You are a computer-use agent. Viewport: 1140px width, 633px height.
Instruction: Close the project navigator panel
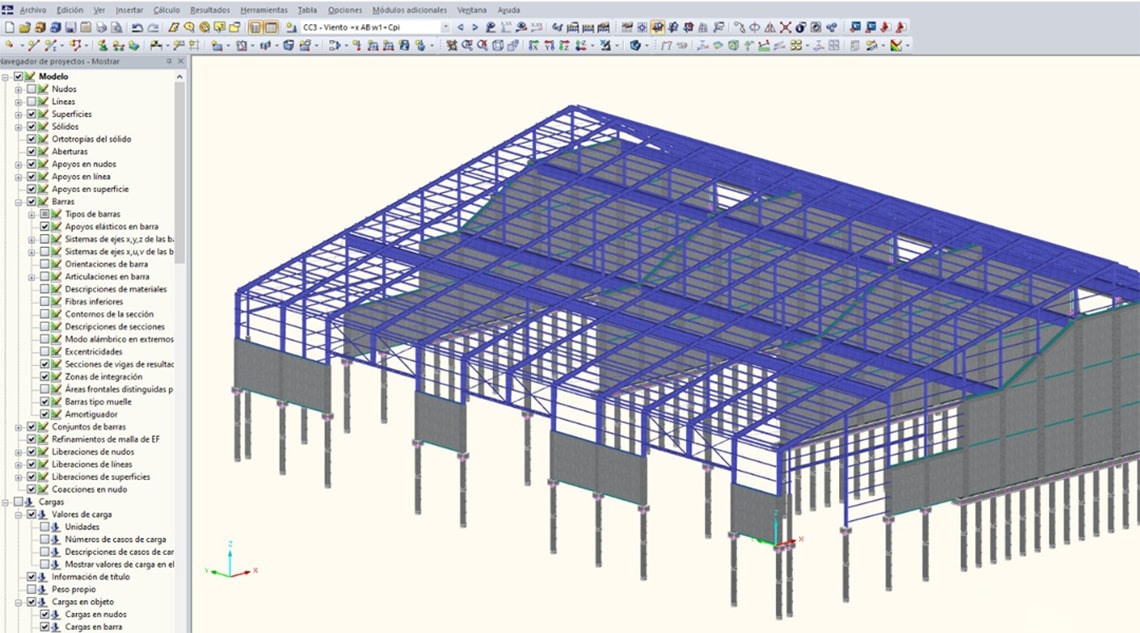pos(181,61)
